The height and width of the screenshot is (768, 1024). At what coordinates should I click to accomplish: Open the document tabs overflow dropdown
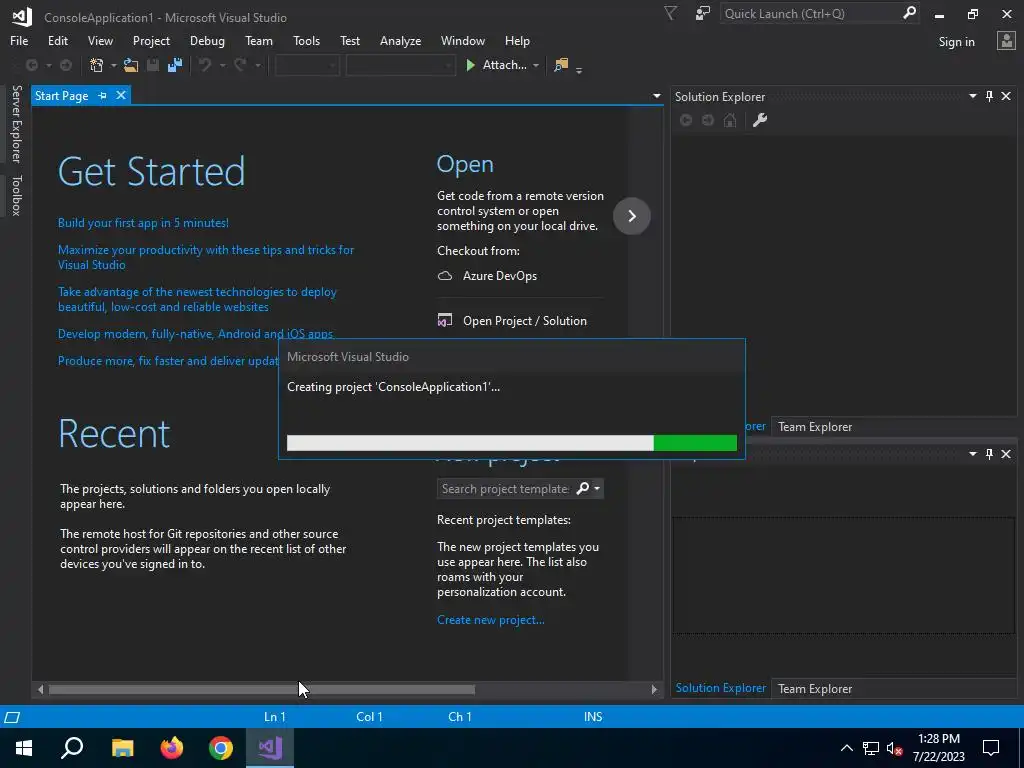click(x=656, y=96)
